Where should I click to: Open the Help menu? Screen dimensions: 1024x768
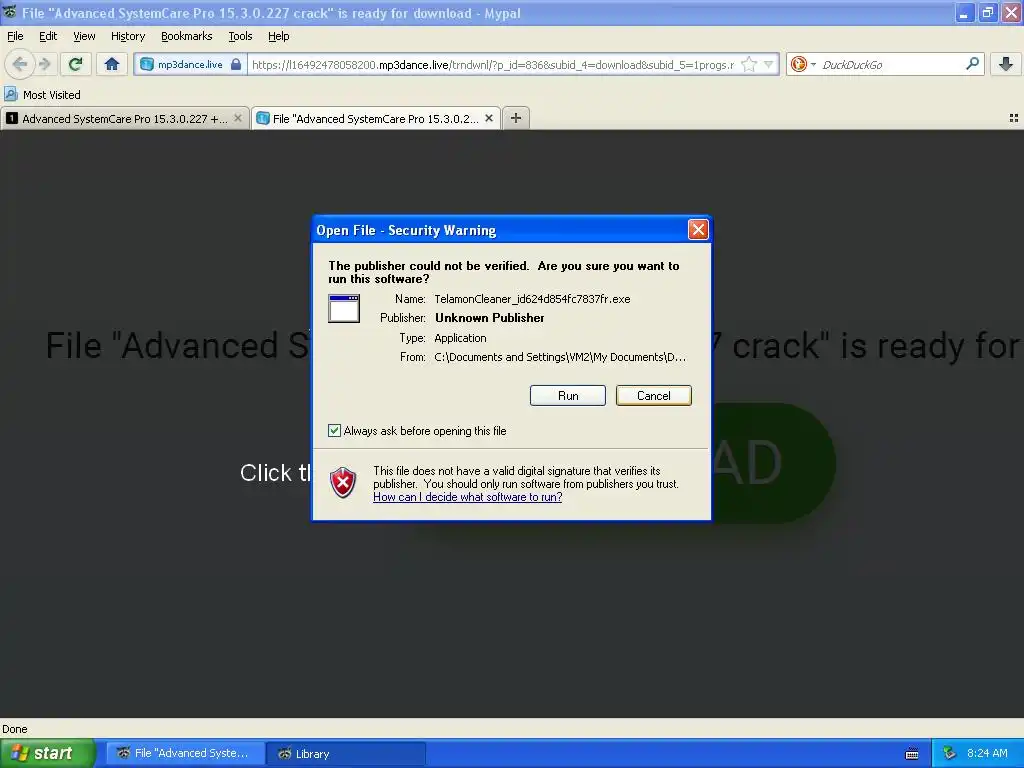coord(278,36)
